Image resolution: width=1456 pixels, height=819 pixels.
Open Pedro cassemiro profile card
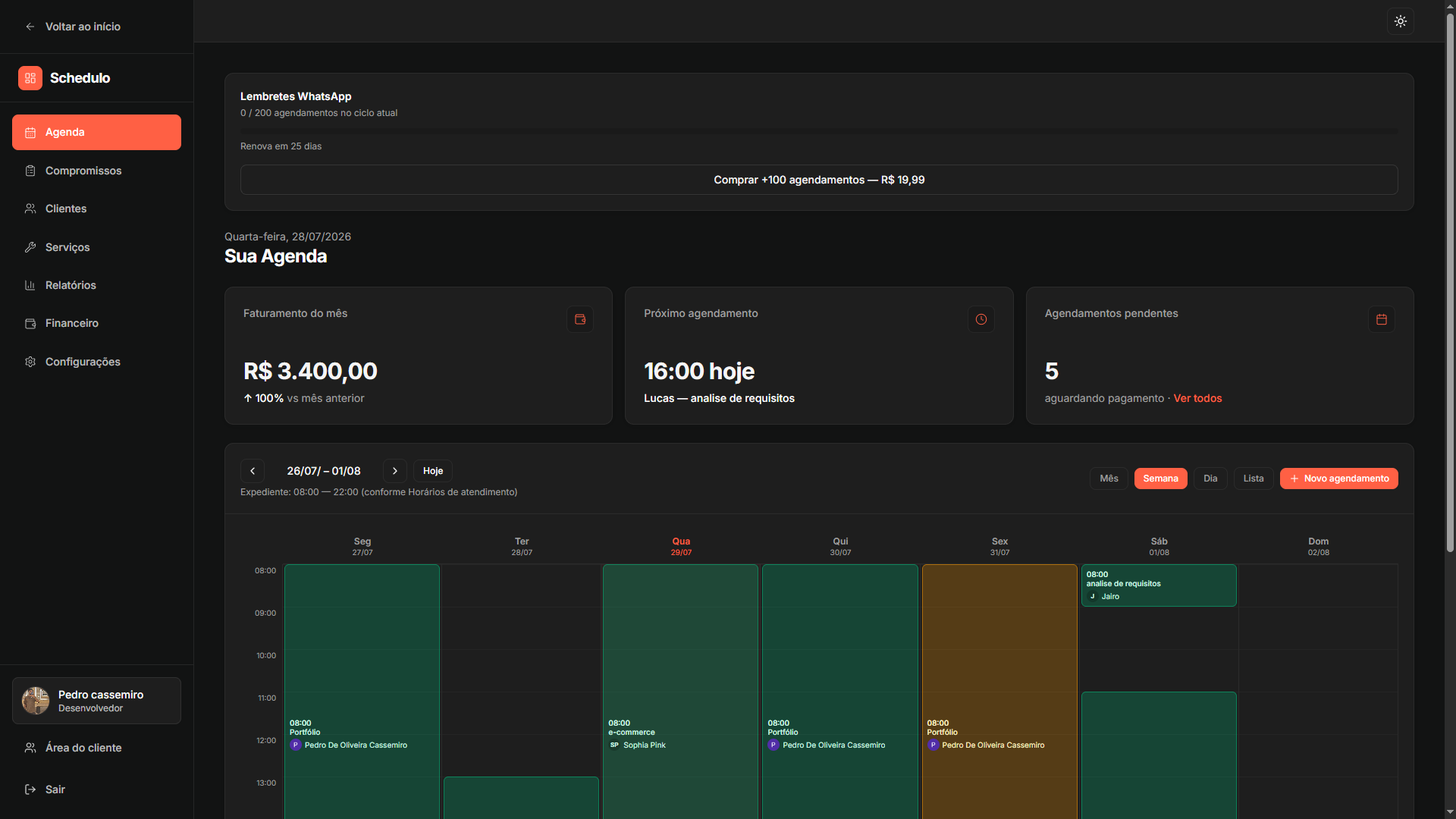point(96,701)
